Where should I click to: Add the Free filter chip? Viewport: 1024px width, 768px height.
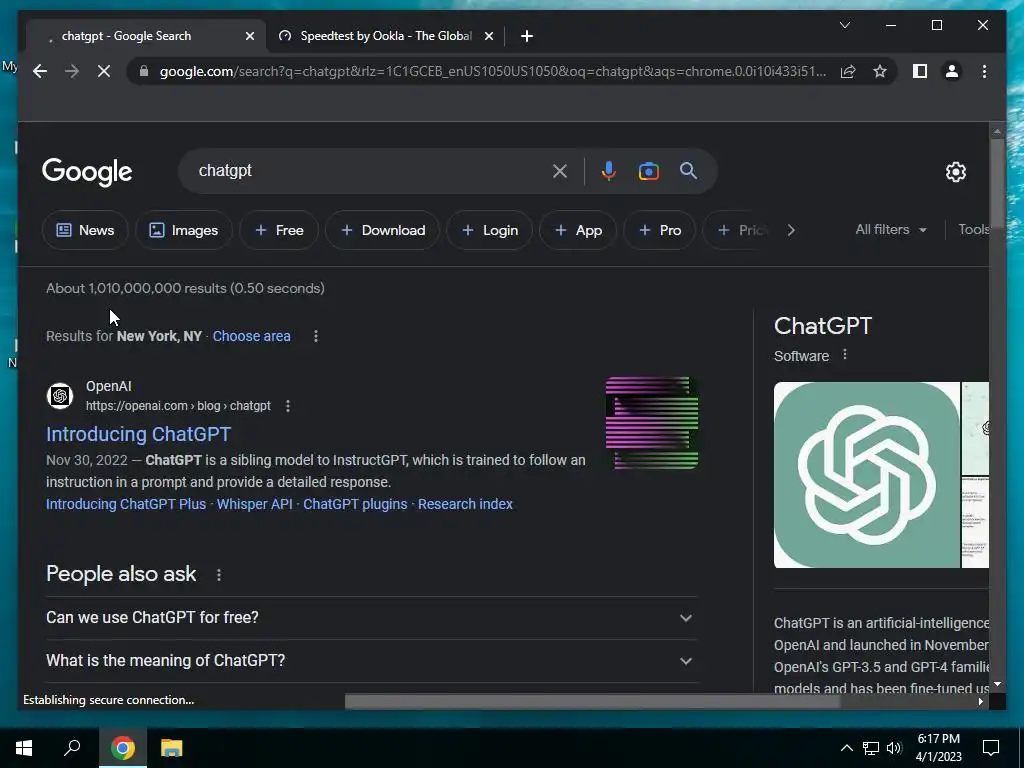(x=279, y=230)
